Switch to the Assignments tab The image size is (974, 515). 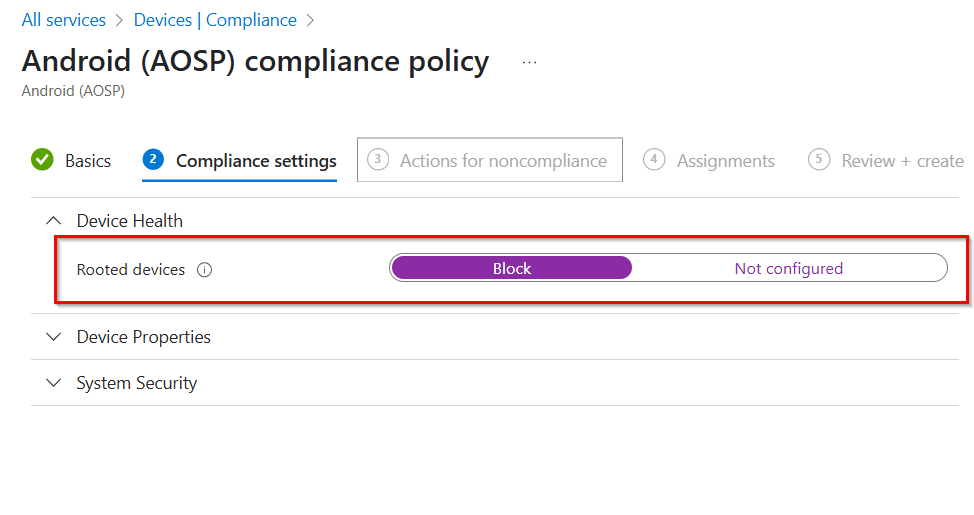click(725, 161)
